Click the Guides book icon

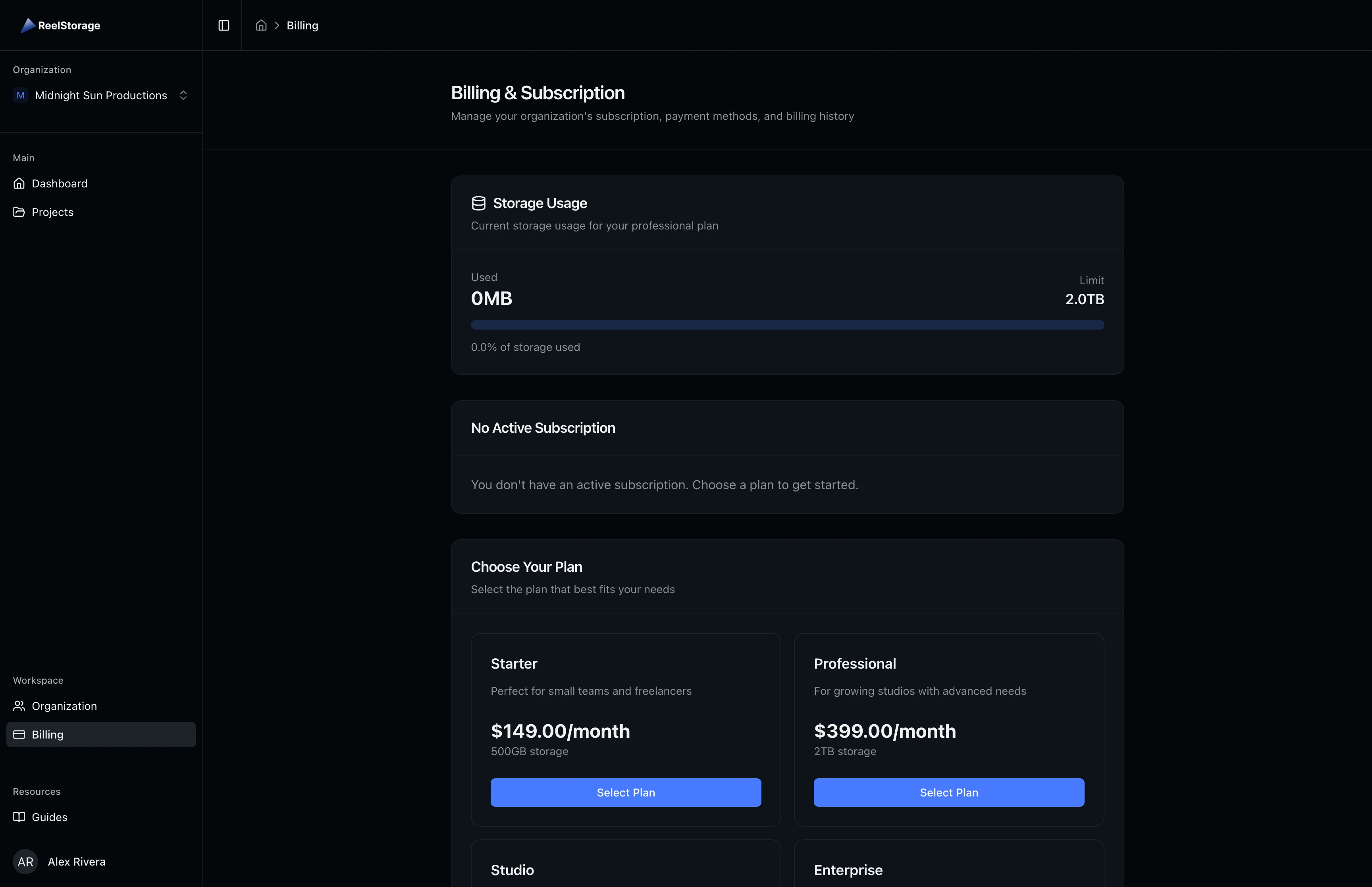click(x=19, y=817)
